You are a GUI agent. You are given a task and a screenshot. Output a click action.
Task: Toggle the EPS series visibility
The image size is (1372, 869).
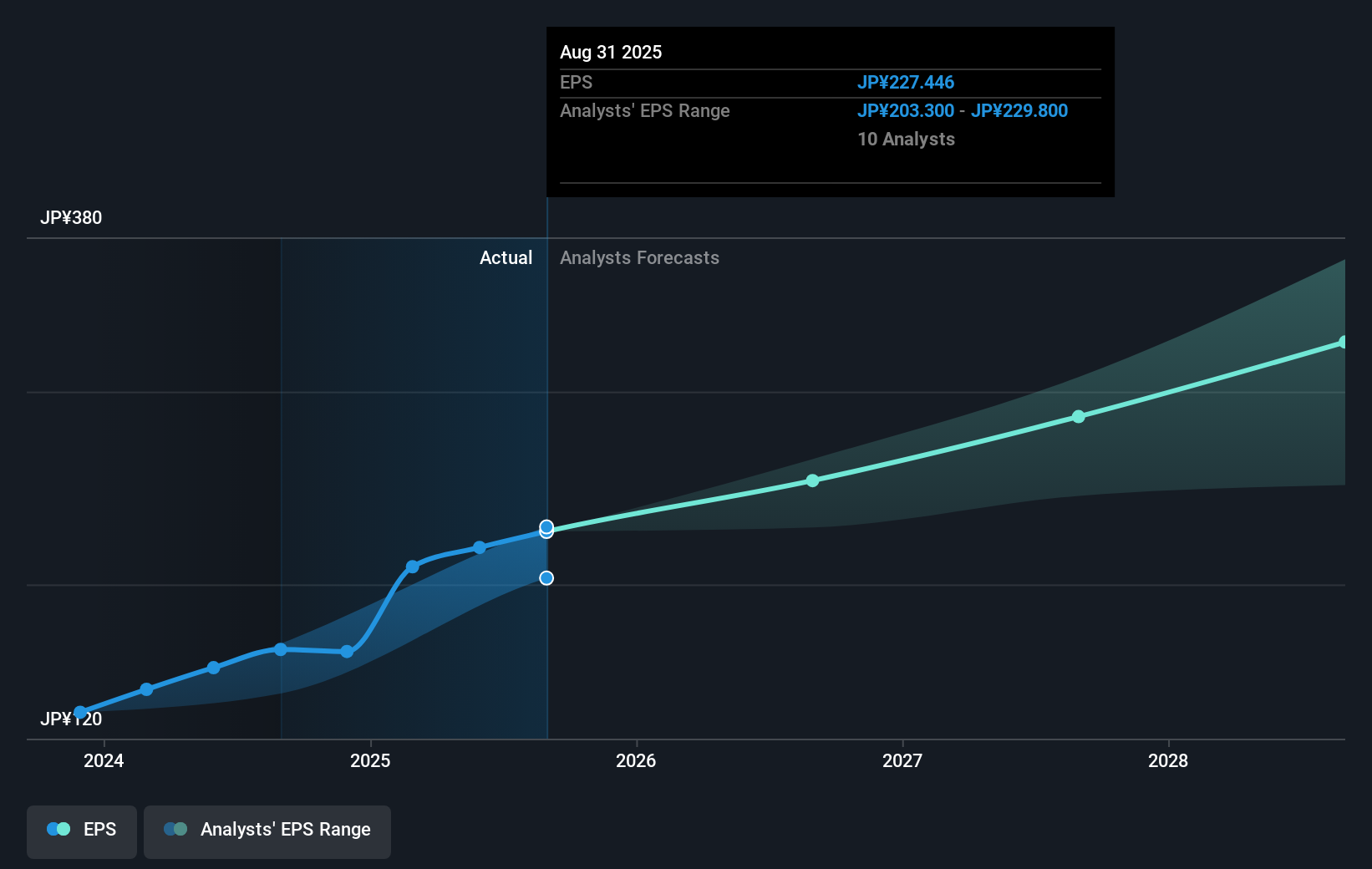point(81,831)
